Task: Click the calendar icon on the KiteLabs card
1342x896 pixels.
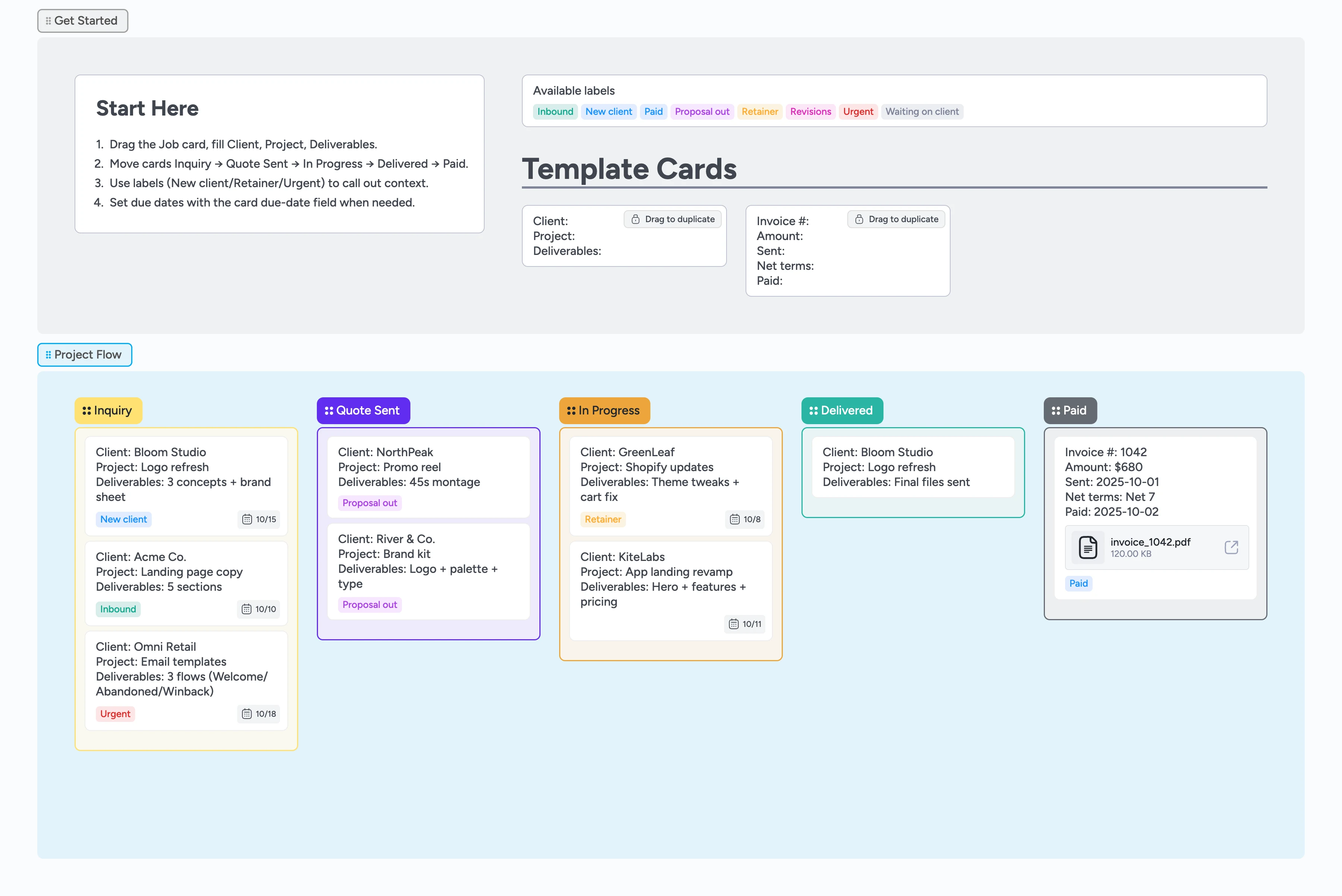Action: tap(734, 624)
